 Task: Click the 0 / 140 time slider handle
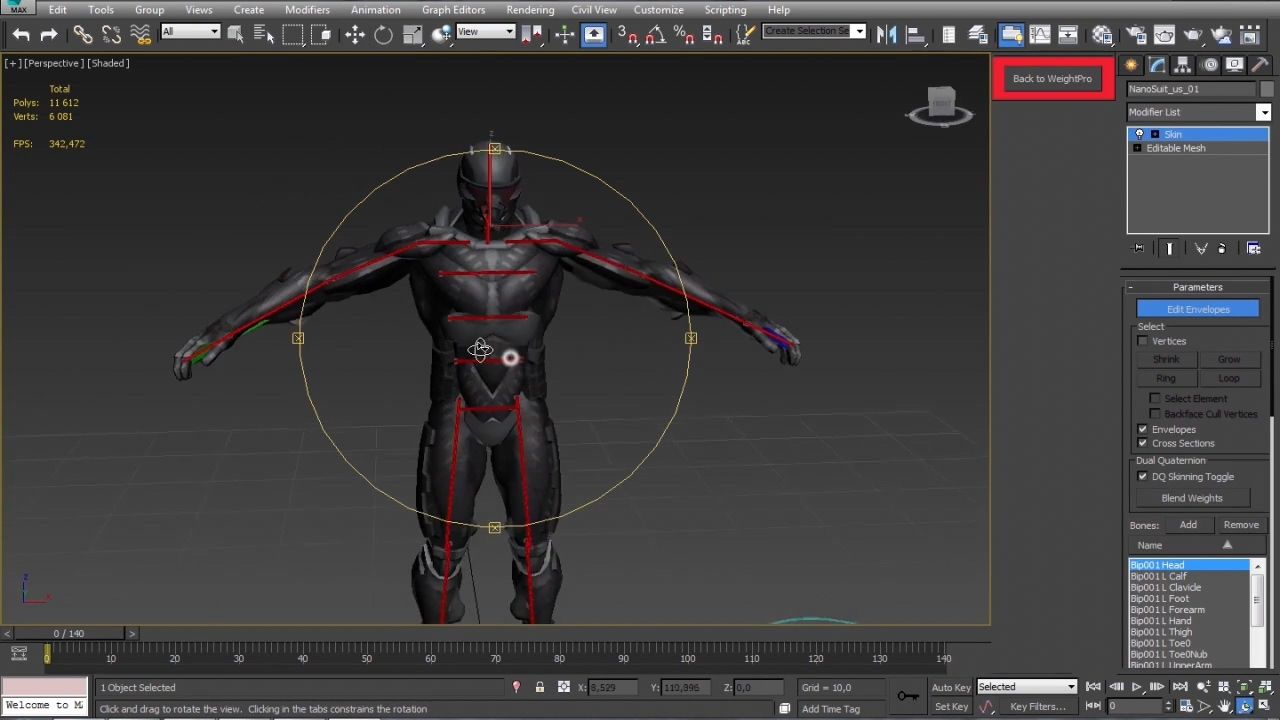[69, 633]
